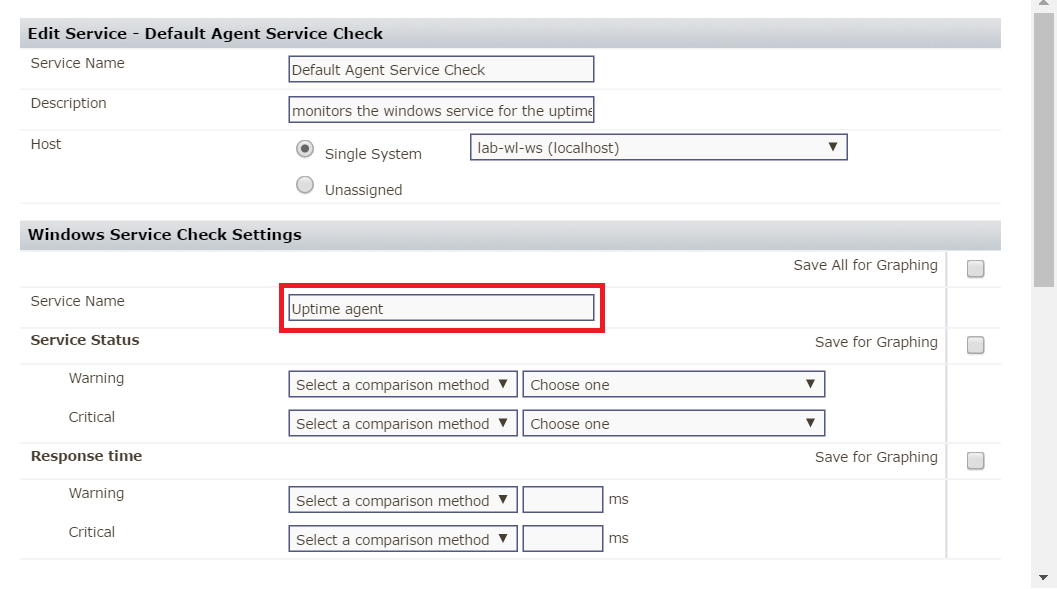This screenshot has height=589, width=1057.
Task: Click Response time Critical ms input box
Action: click(x=562, y=539)
